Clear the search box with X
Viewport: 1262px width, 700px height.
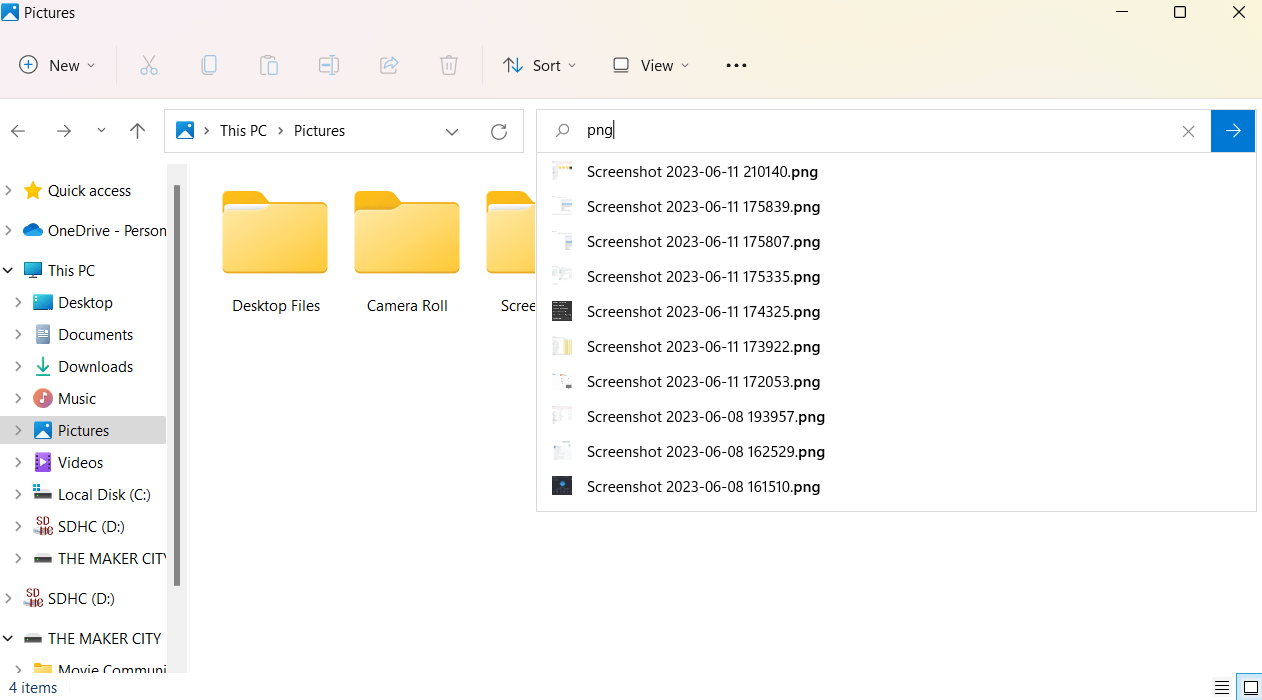pyautogui.click(x=1188, y=131)
